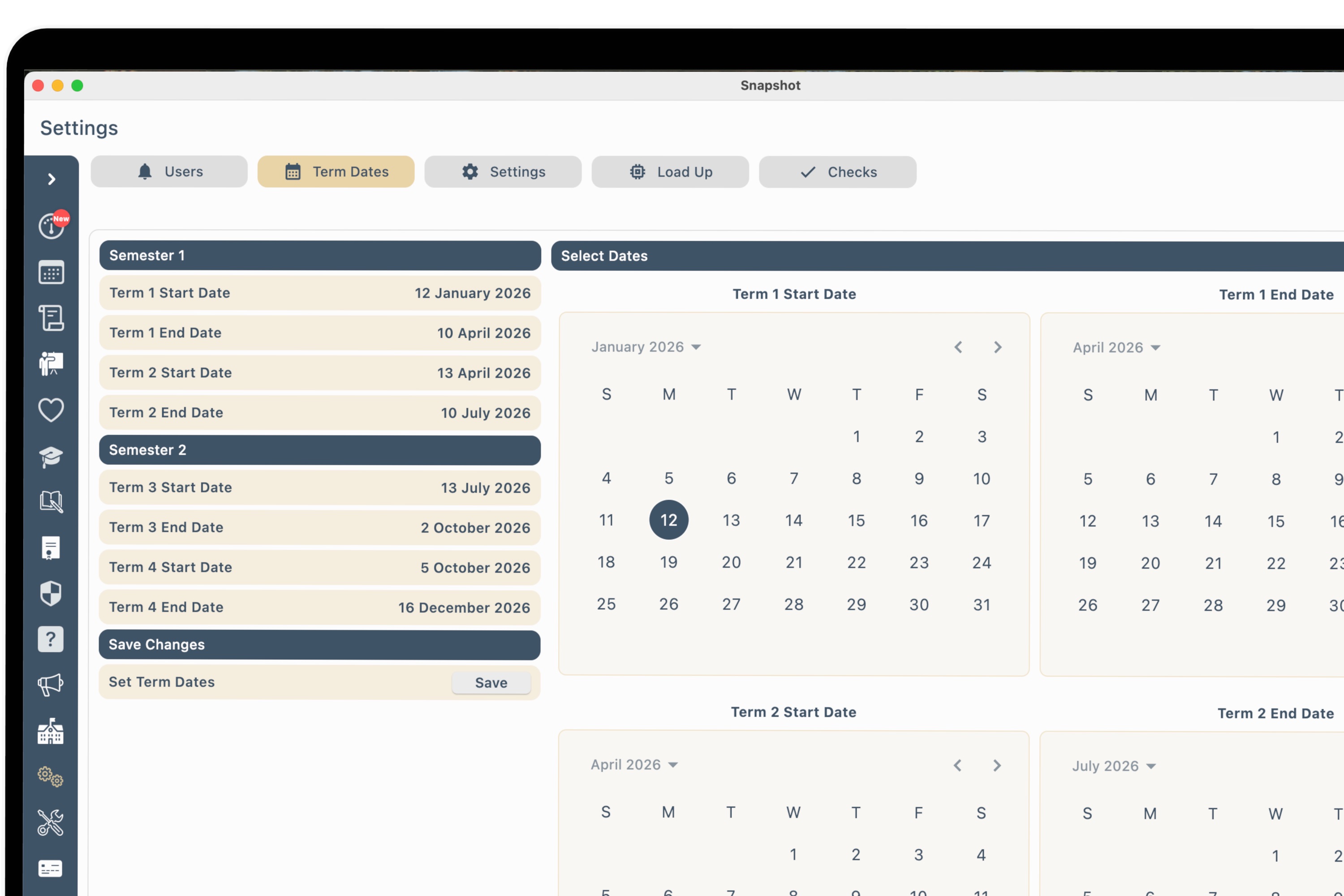
Task: Open the book with pencil sidebar icon
Action: [x=51, y=502]
